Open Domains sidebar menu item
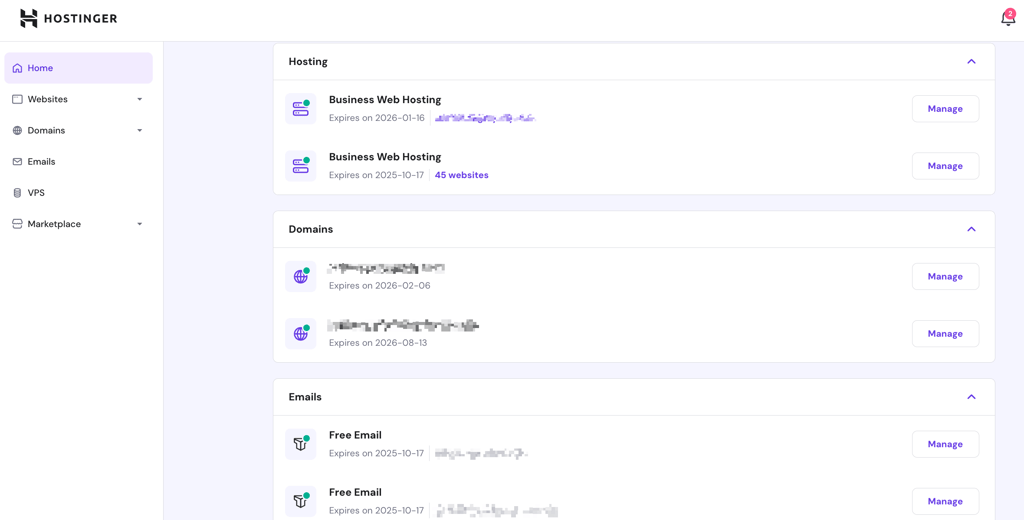The width and height of the screenshot is (1024, 520). click(78, 131)
